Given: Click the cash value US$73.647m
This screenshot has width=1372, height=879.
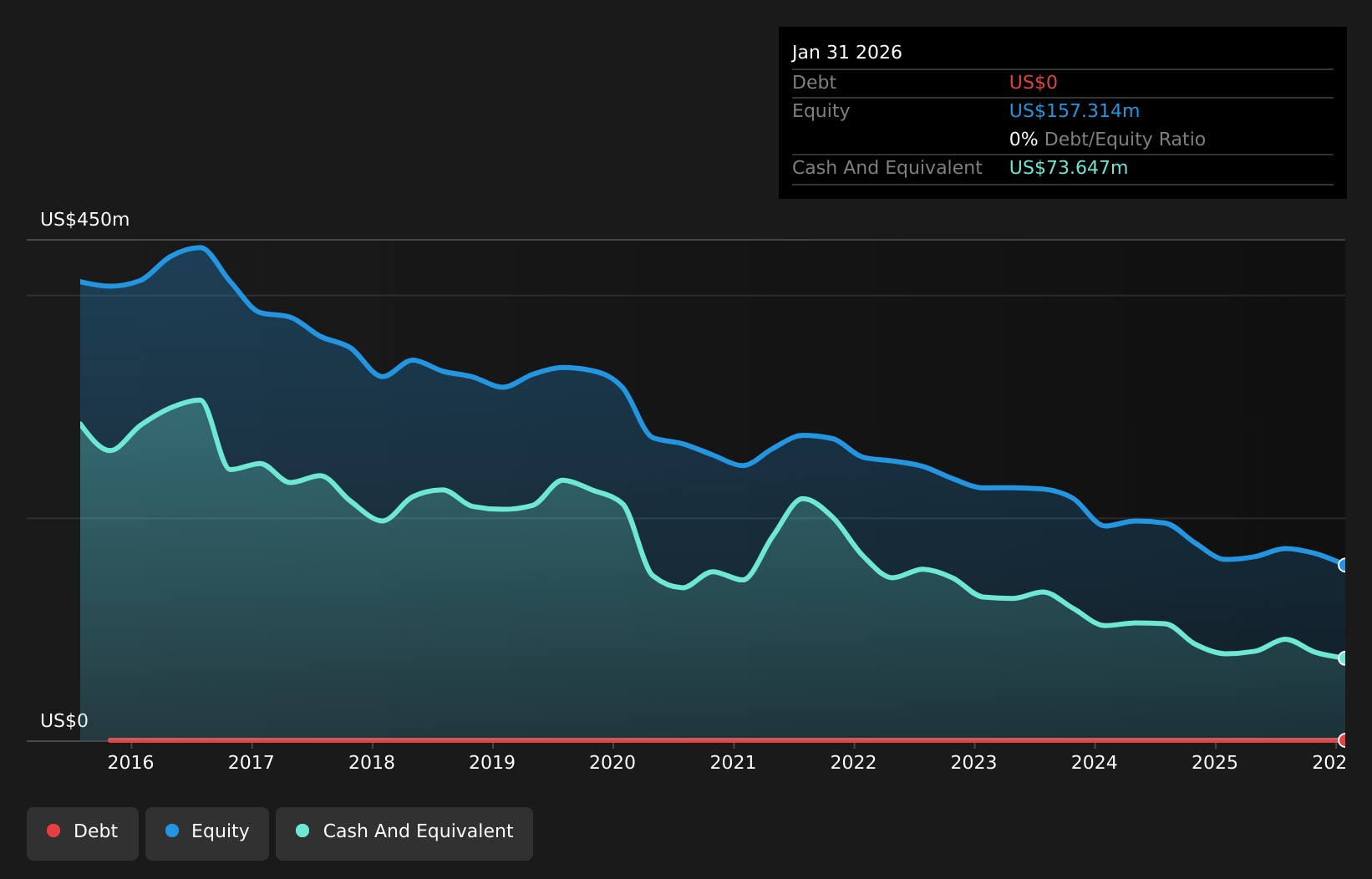Looking at the screenshot, I should pos(1069,168).
